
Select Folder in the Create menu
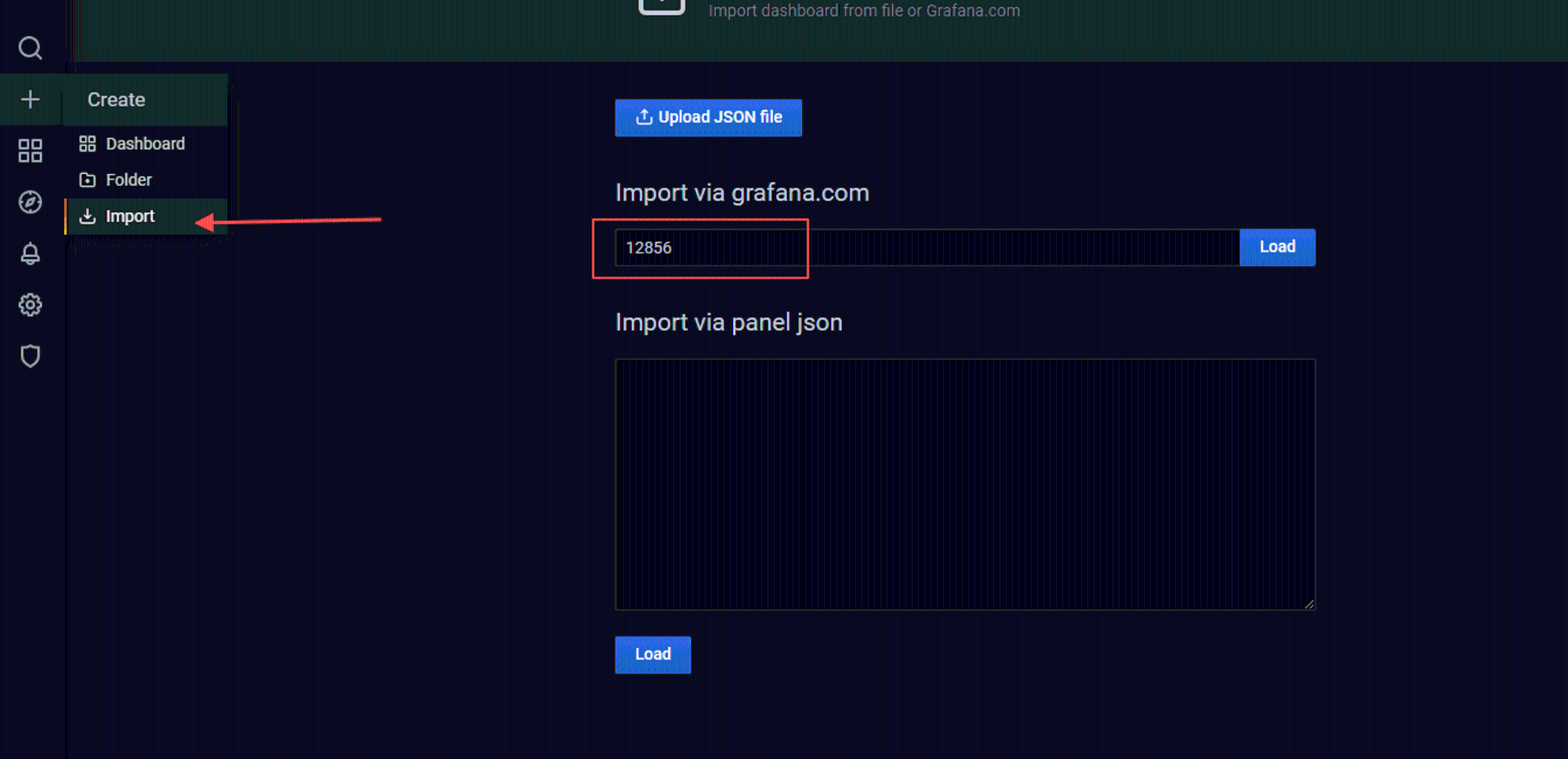(146, 180)
